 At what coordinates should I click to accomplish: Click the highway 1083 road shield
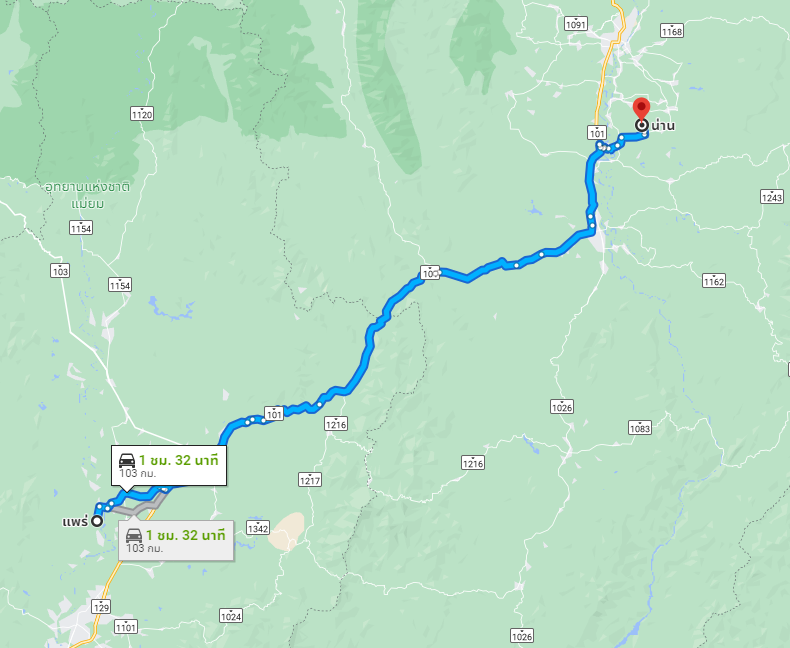tap(640, 428)
